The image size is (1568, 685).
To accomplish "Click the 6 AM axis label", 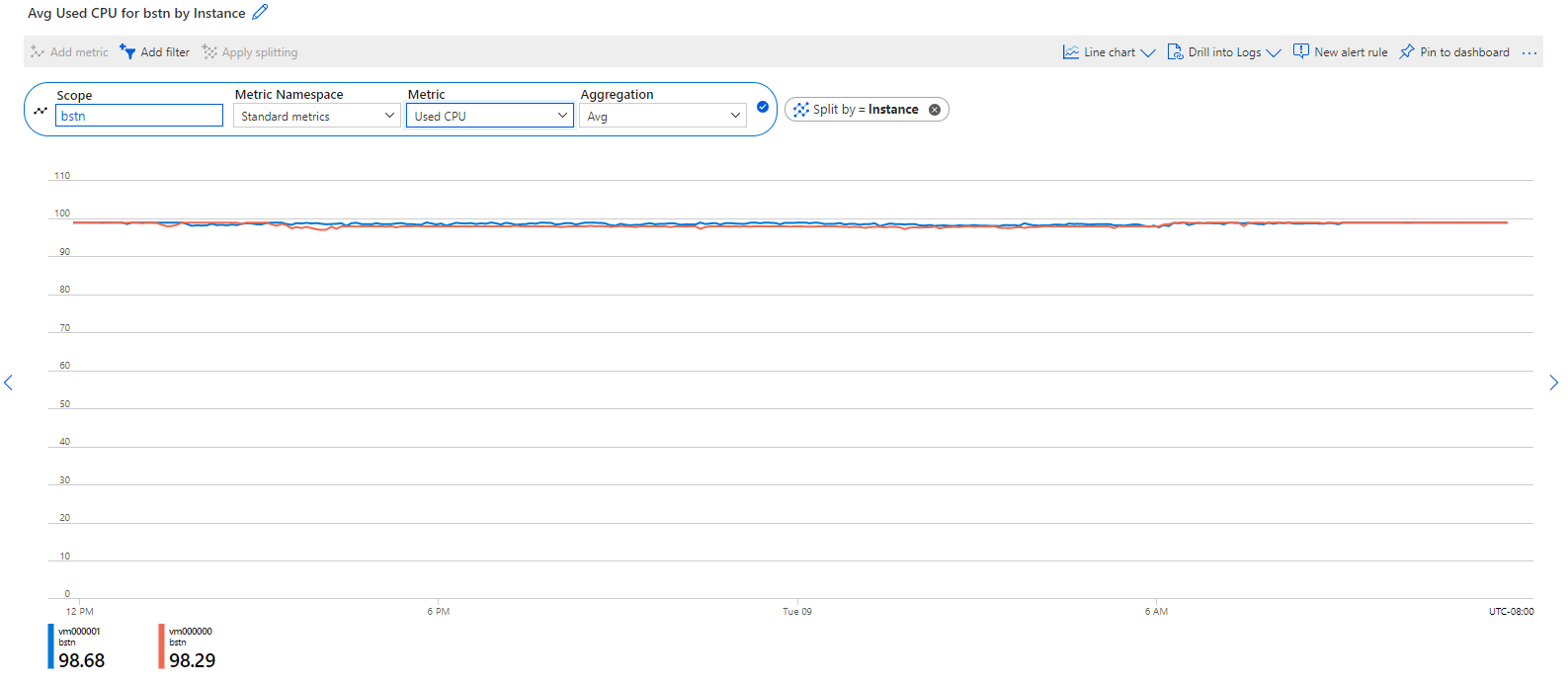I will pos(1156,612).
